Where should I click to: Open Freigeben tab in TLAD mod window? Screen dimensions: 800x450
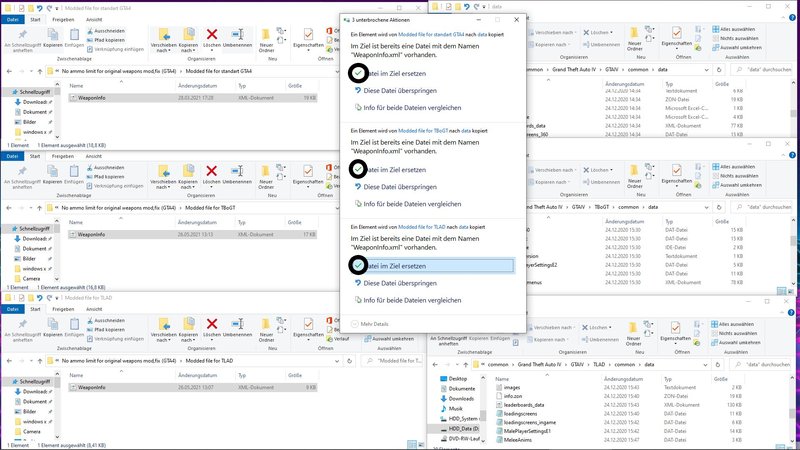63,309
